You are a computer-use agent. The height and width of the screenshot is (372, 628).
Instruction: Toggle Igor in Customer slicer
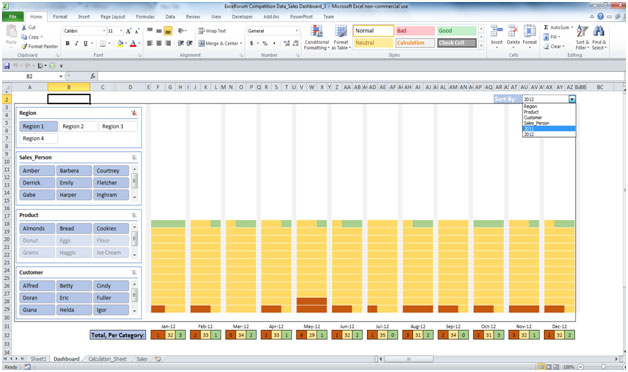point(111,310)
